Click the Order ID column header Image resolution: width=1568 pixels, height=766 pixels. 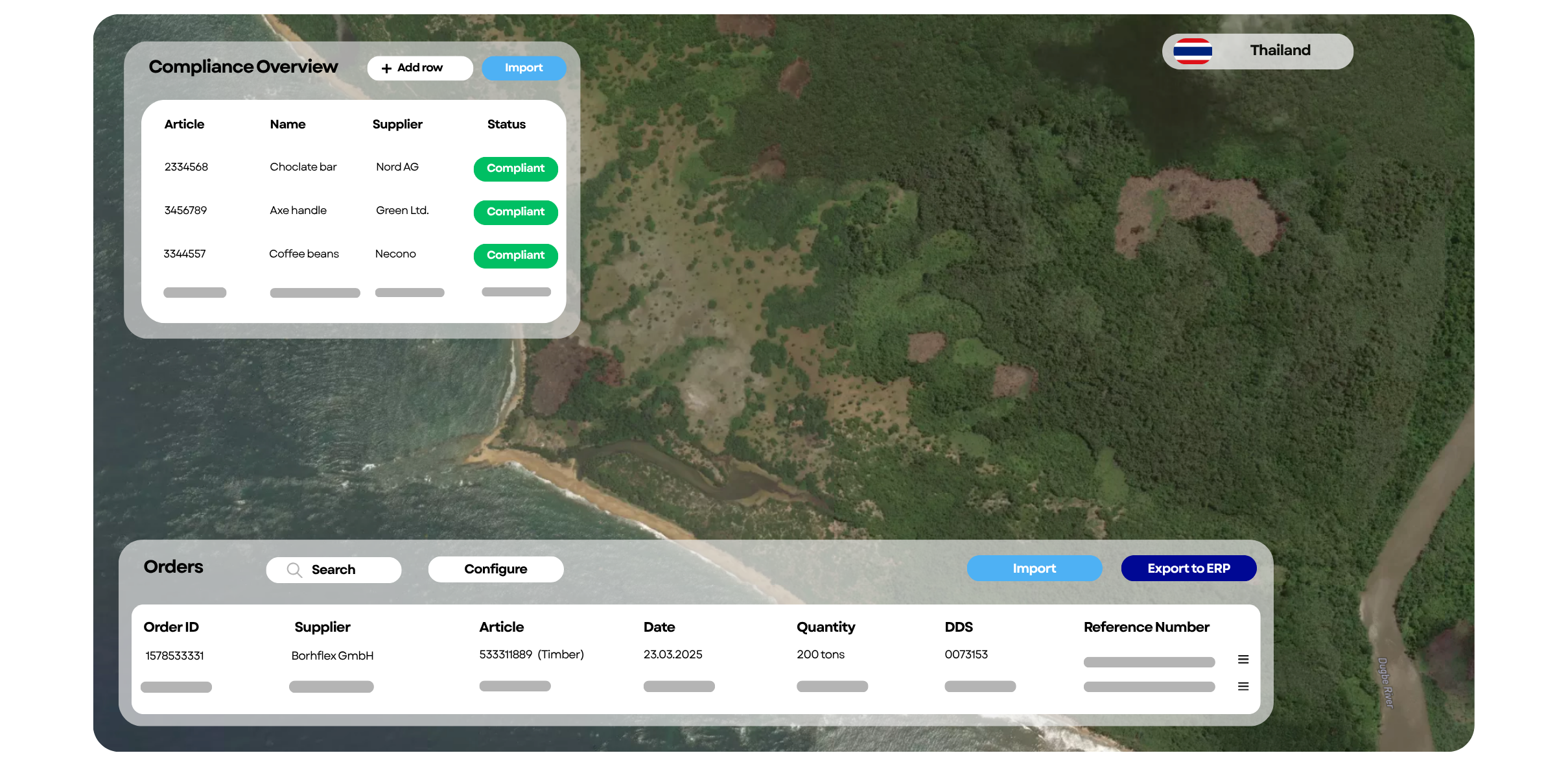[171, 627]
